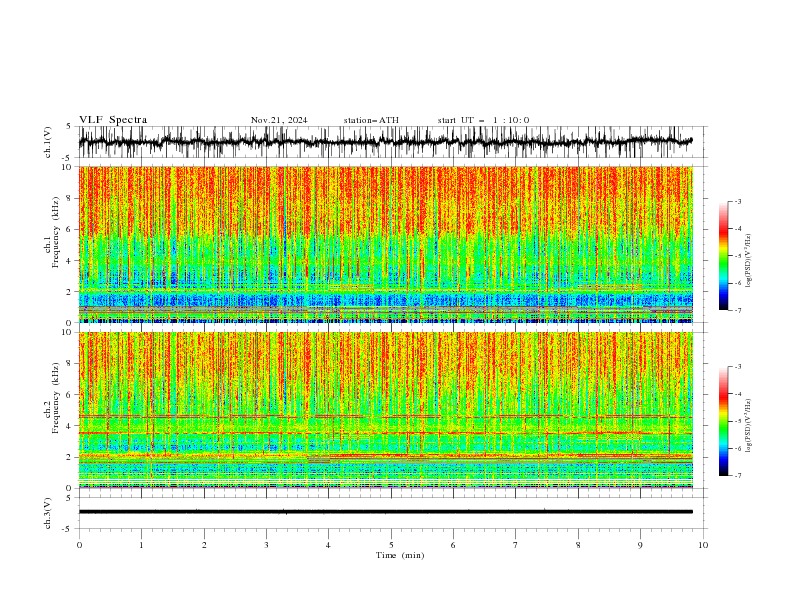
Task: Click time axis tick label '3'
Action: coord(266,545)
